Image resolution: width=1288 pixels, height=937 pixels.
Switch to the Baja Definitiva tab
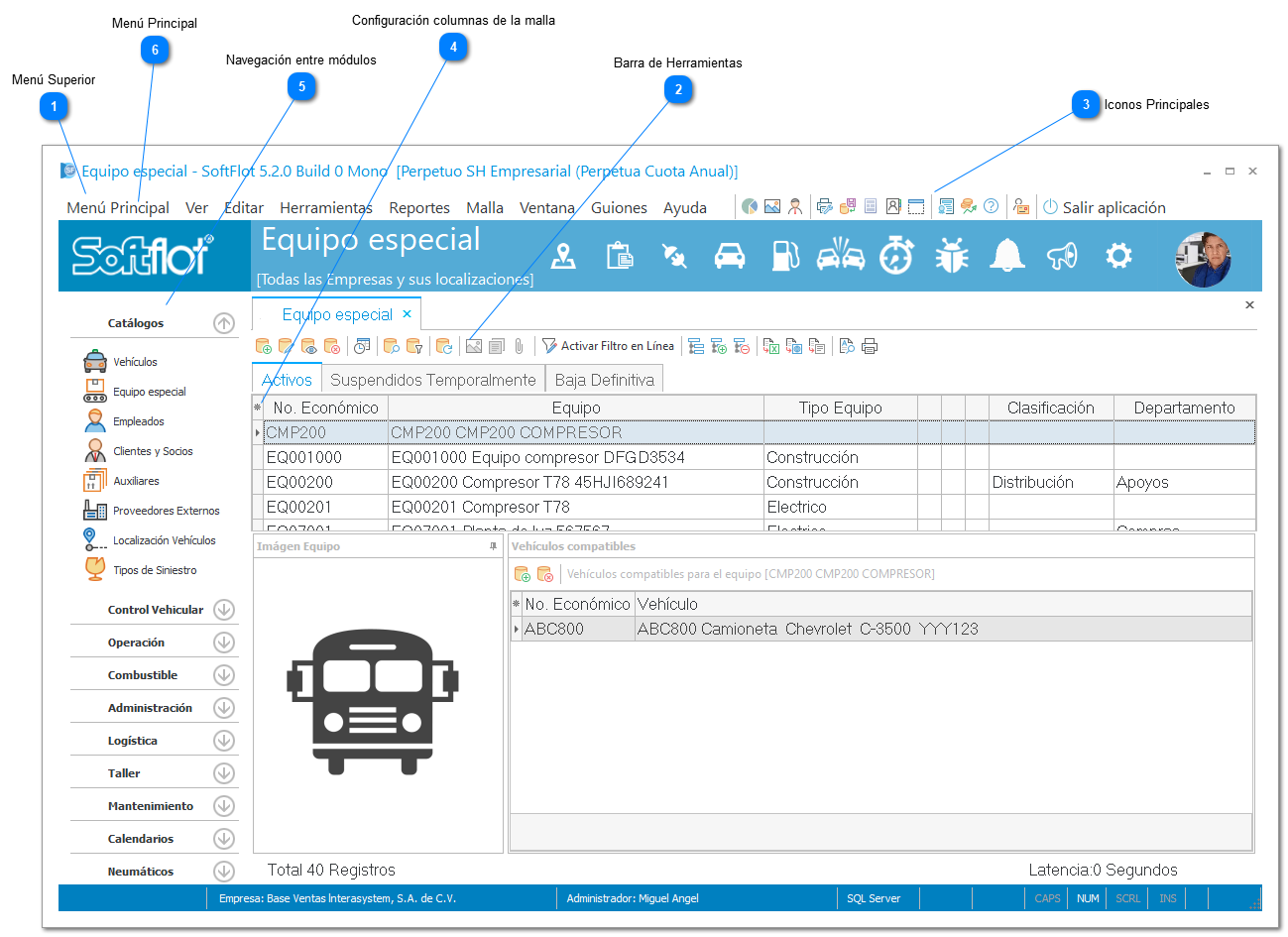tap(605, 380)
